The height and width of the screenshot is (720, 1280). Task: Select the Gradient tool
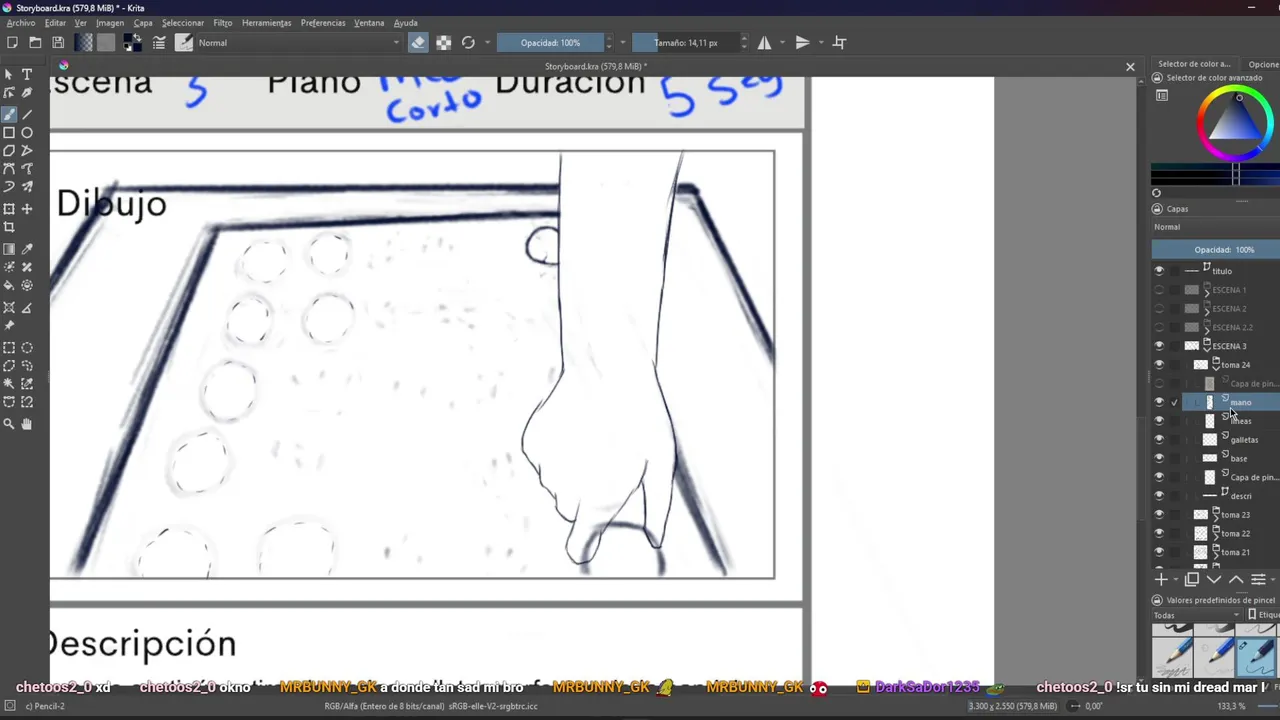tap(9, 249)
